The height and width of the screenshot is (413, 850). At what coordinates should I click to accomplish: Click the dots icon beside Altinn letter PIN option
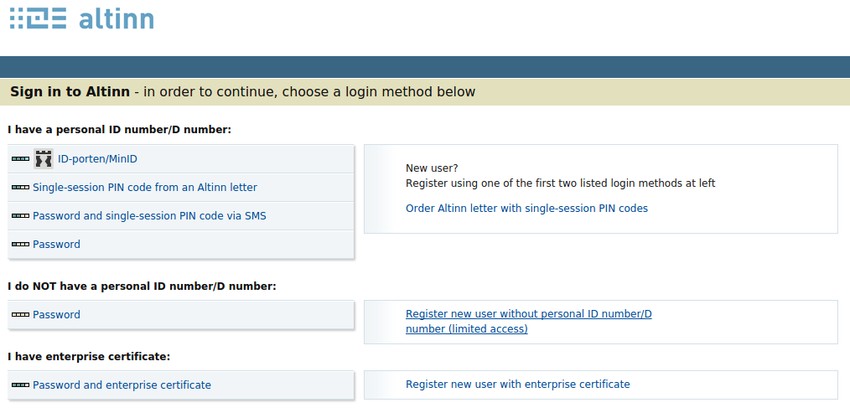click(20, 187)
